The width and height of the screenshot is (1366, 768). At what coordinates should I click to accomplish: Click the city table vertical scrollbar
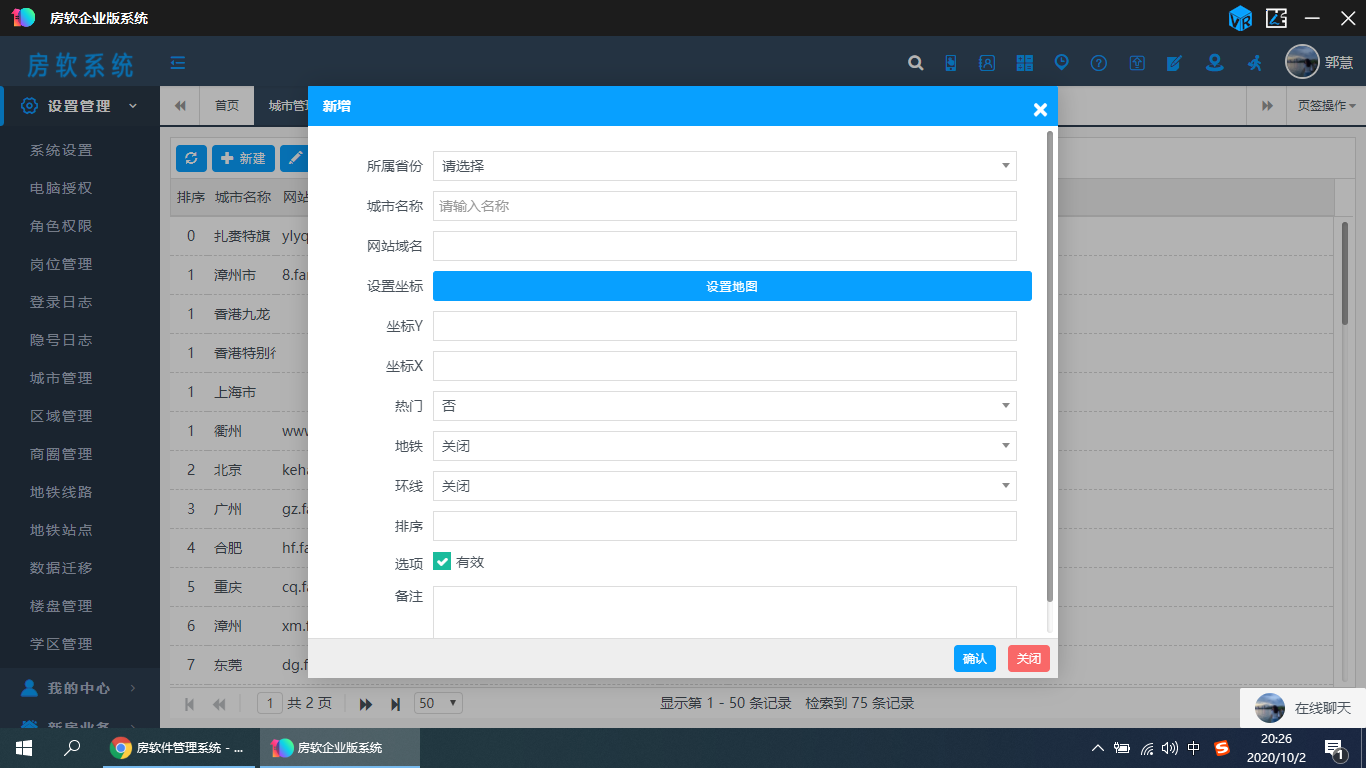coord(1345,273)
